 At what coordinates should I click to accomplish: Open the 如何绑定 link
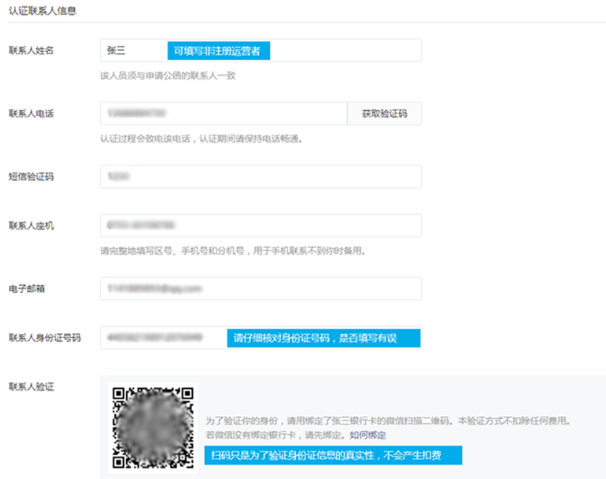(368, 435)
